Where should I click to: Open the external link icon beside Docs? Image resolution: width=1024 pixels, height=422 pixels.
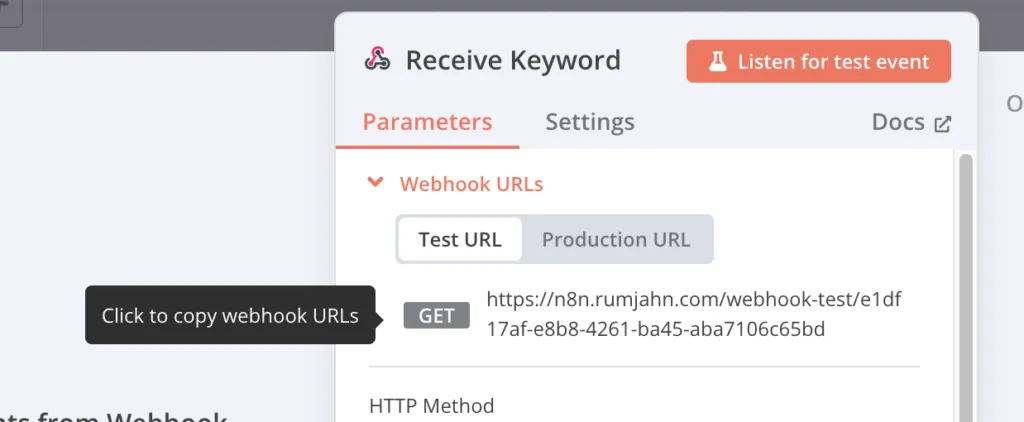942,124
